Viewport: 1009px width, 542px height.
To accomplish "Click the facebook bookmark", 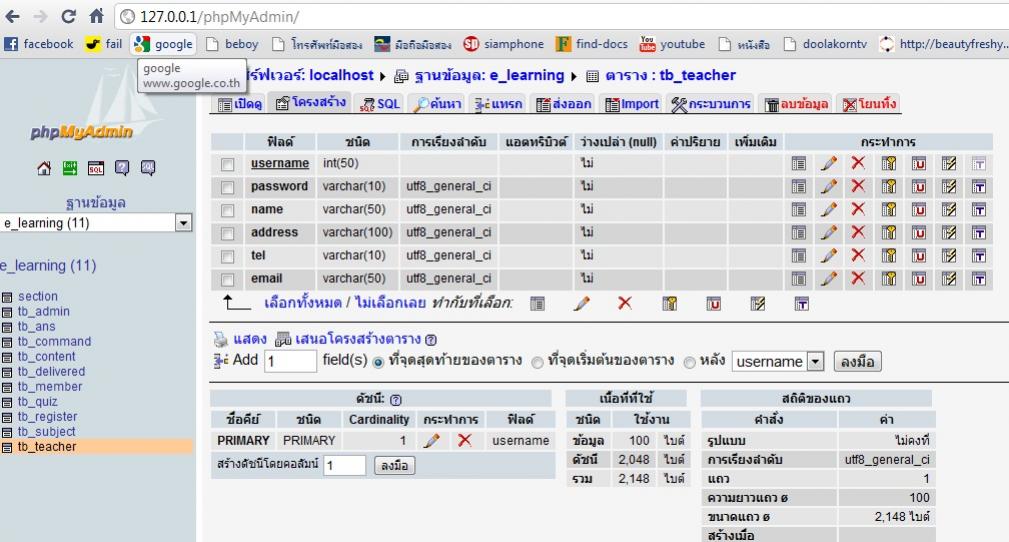I will pos(39,44).
